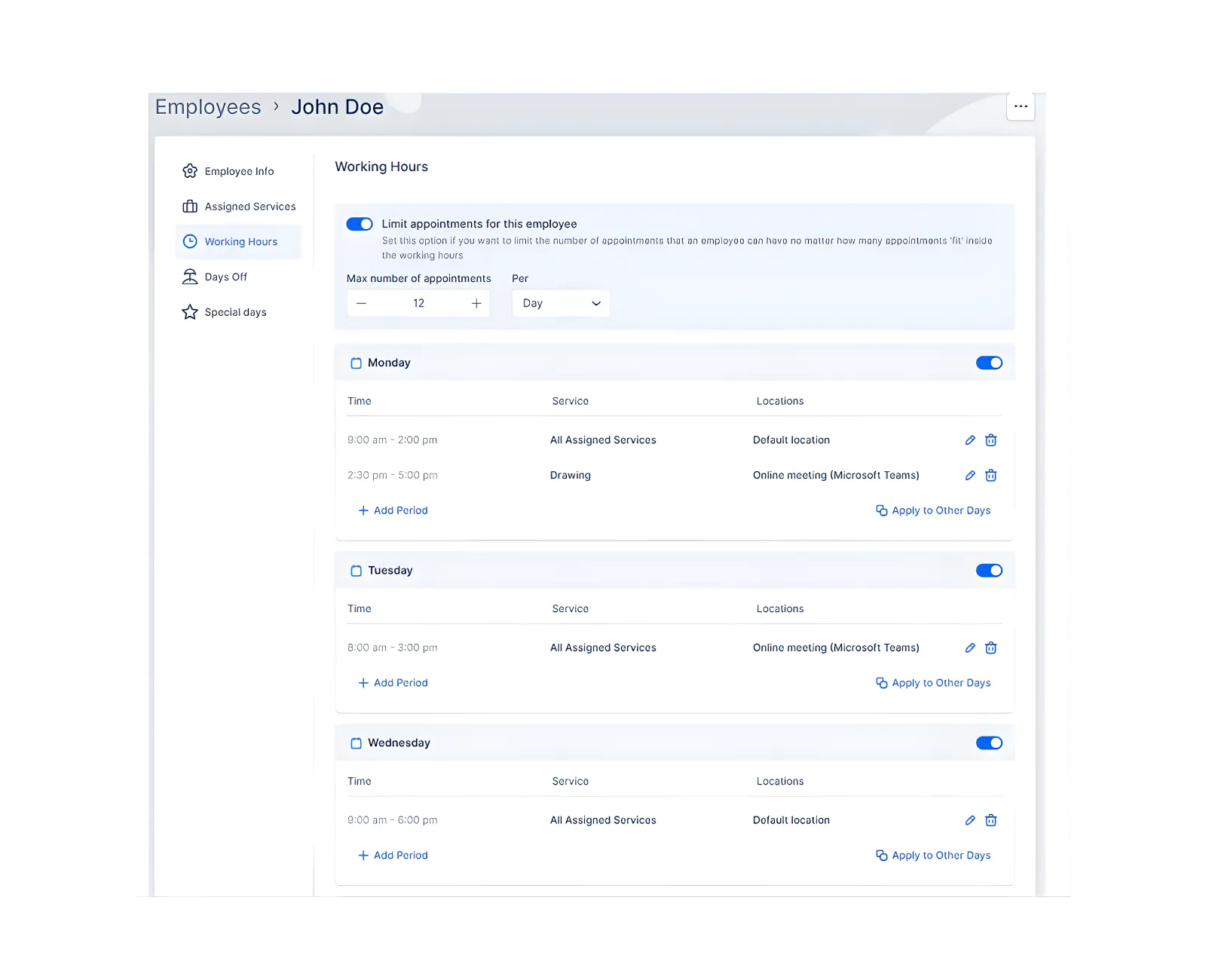Select the Working Hours clock icon
The image size is (1206, 980).
coord(190,241)
